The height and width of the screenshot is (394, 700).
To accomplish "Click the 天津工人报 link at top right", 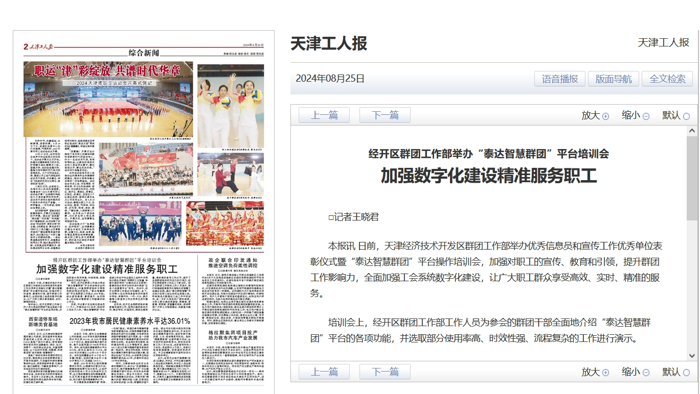I will click(x=663, y=42).
